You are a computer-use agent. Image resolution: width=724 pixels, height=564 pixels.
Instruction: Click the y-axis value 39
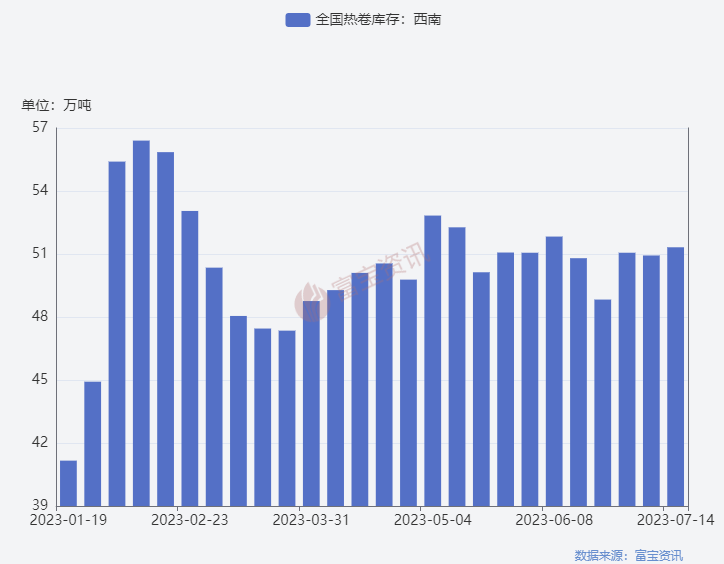click(x=40, y=505)
